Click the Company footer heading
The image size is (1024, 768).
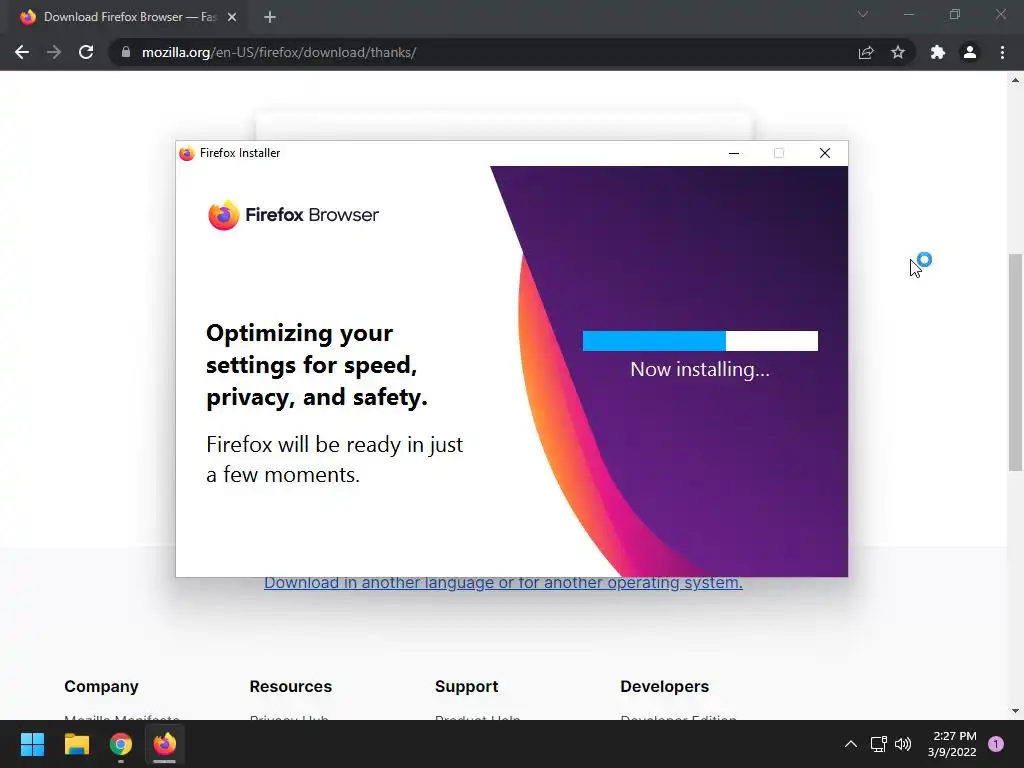coord(101,686)
